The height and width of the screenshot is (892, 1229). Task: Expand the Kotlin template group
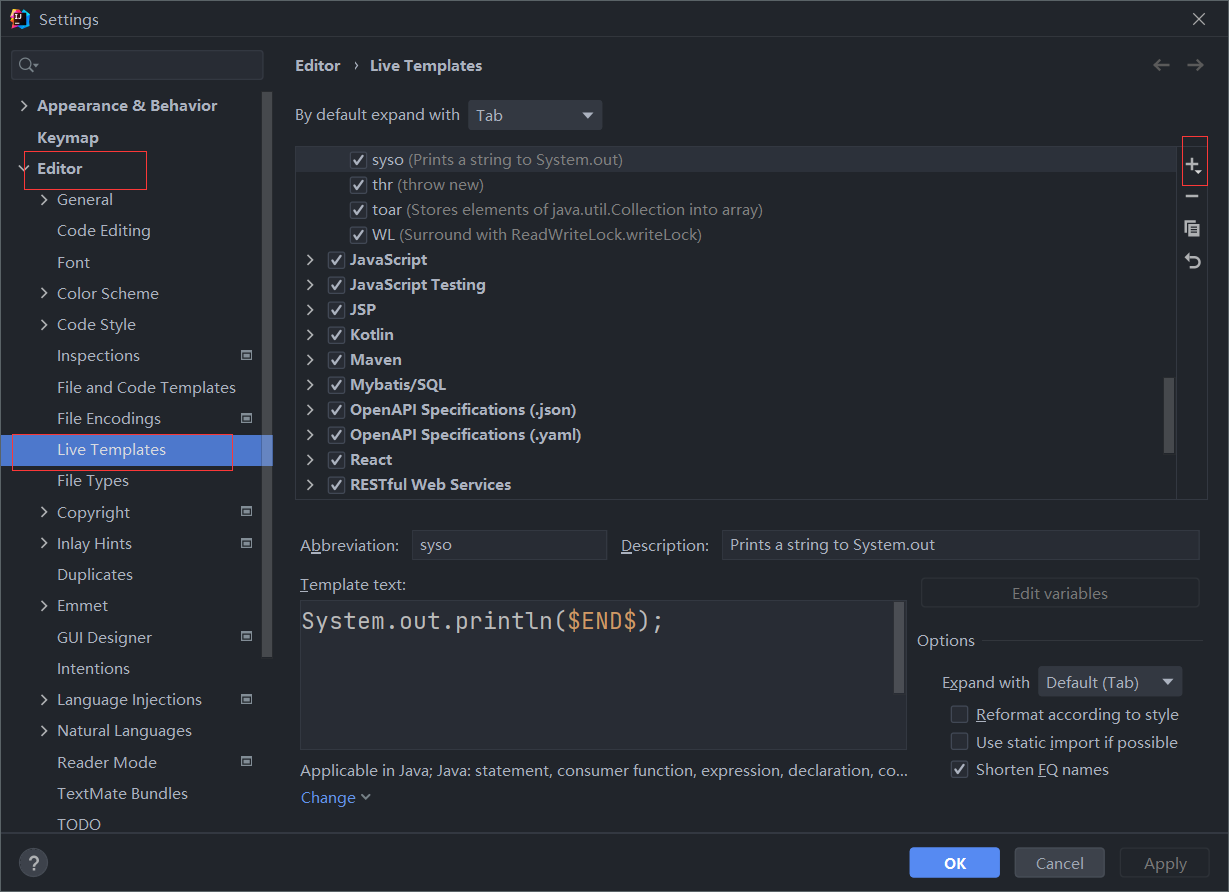[x=310, y=334]
